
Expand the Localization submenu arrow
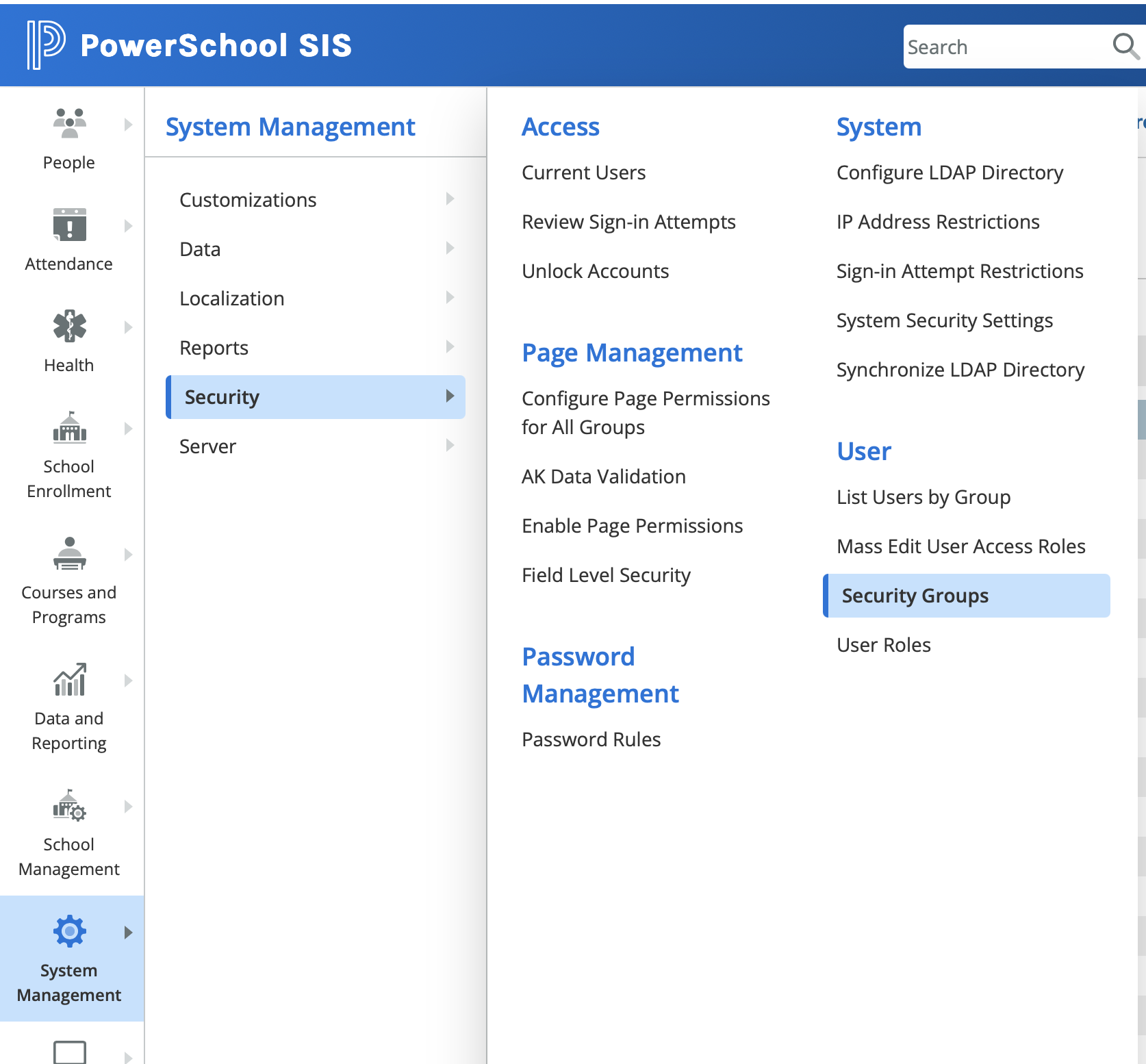click(x=450, y=297)
